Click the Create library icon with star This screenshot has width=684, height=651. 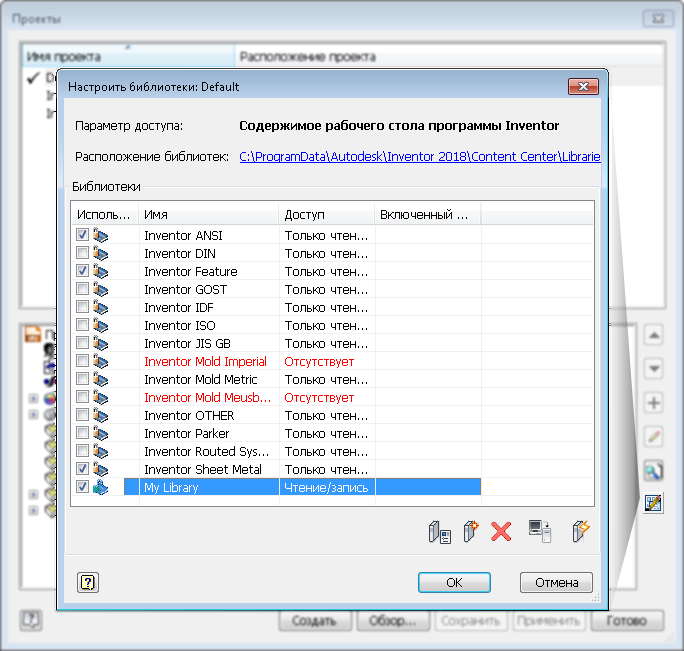click(x=471, y=531)
